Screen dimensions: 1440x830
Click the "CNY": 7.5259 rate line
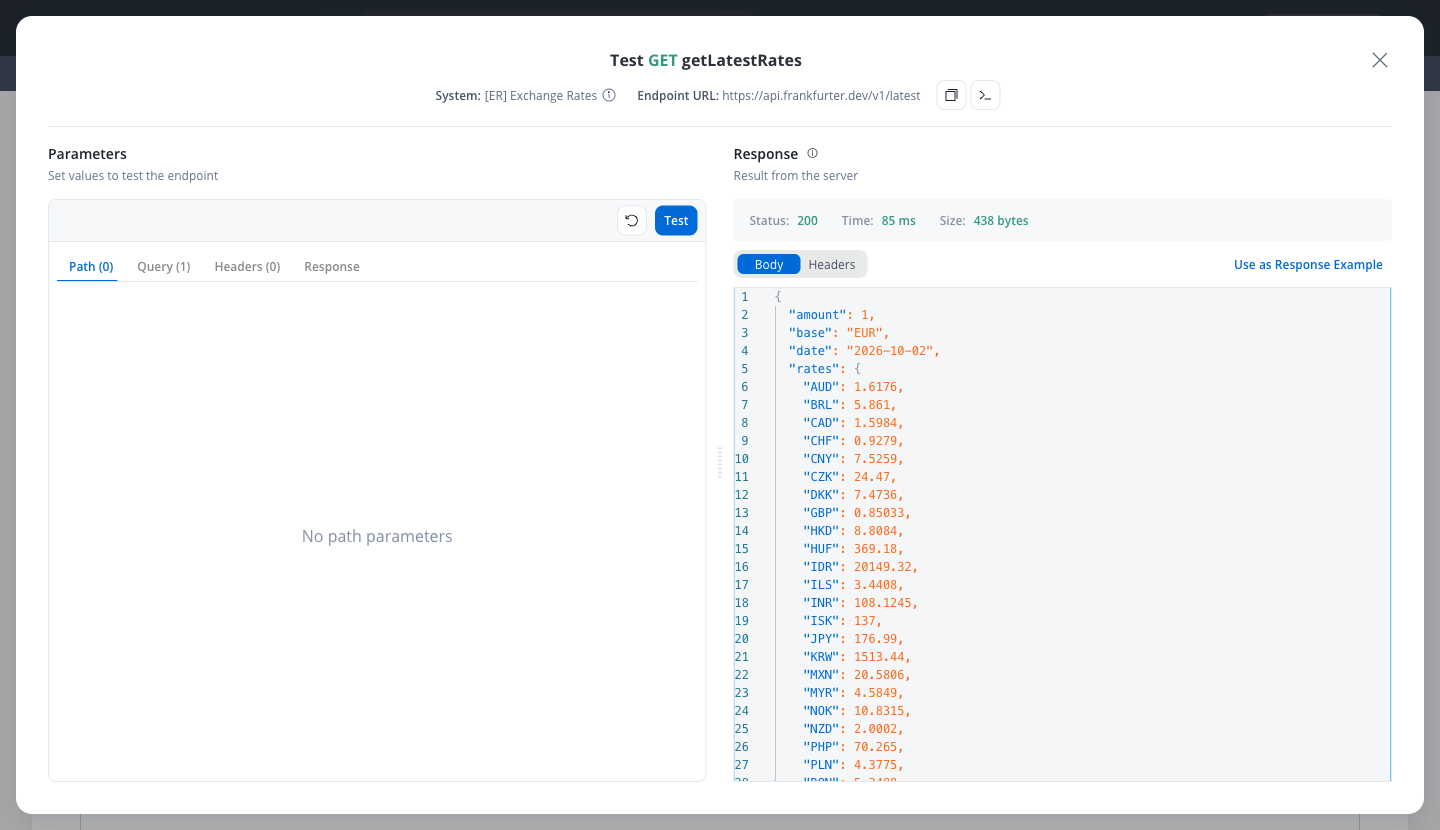853,459
